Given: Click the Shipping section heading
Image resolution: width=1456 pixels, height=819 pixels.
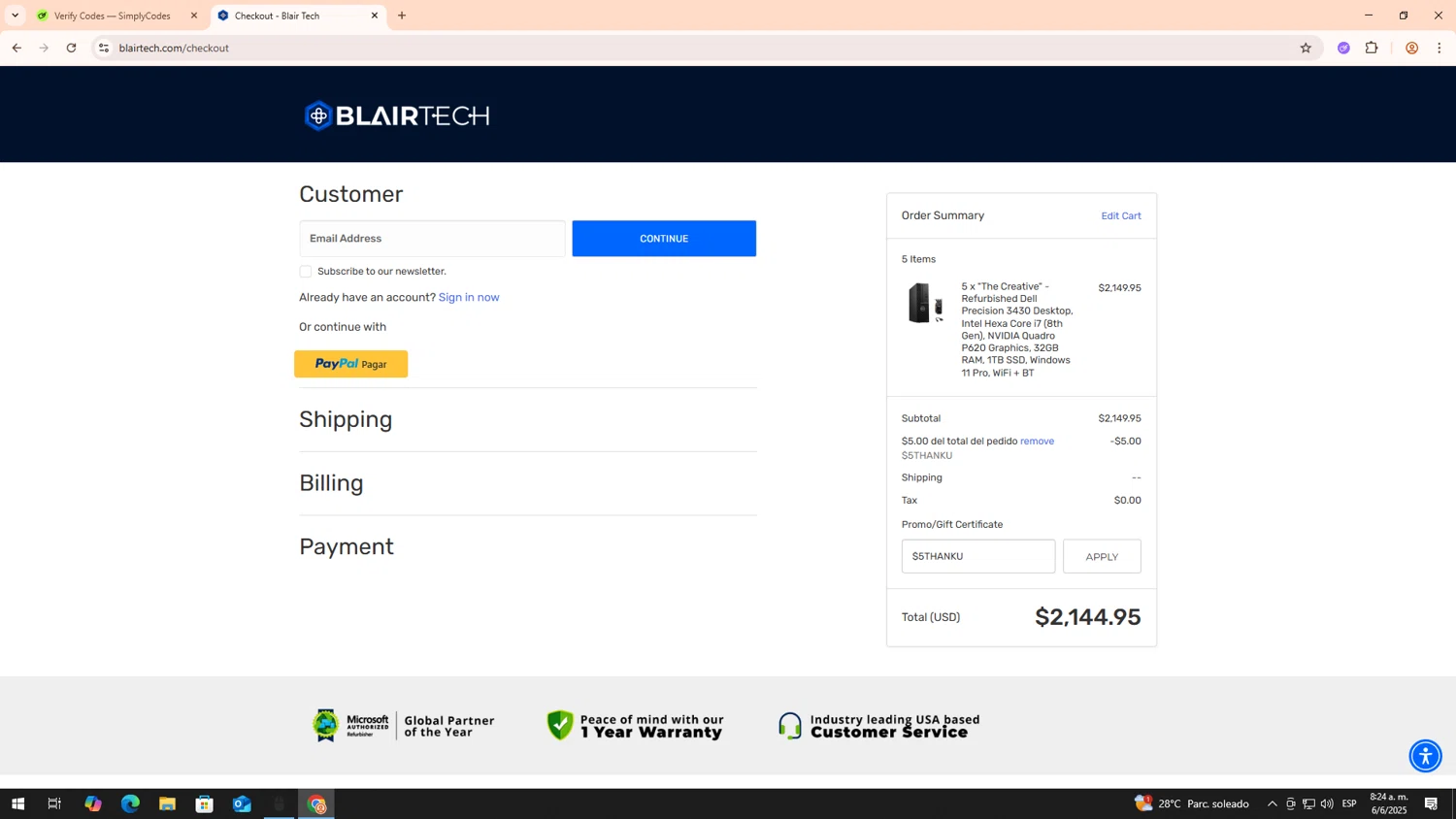Looking at the screenshot, I should (346, 419).
